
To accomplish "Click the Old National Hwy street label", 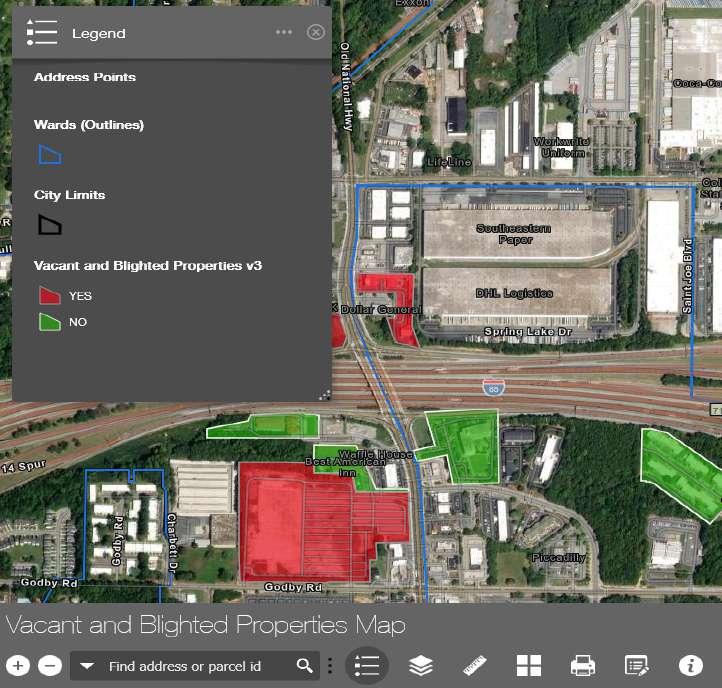I will click(x=346, y=87).
